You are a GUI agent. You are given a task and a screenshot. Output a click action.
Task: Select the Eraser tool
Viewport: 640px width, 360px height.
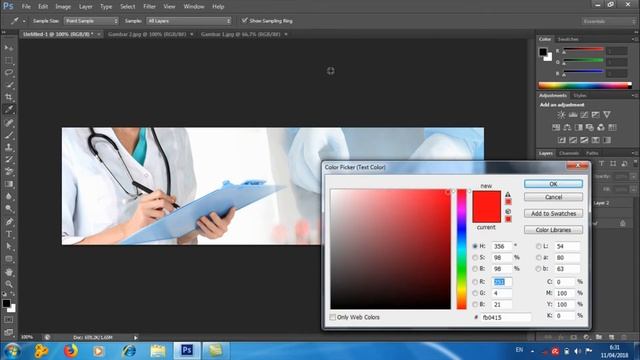9,171
